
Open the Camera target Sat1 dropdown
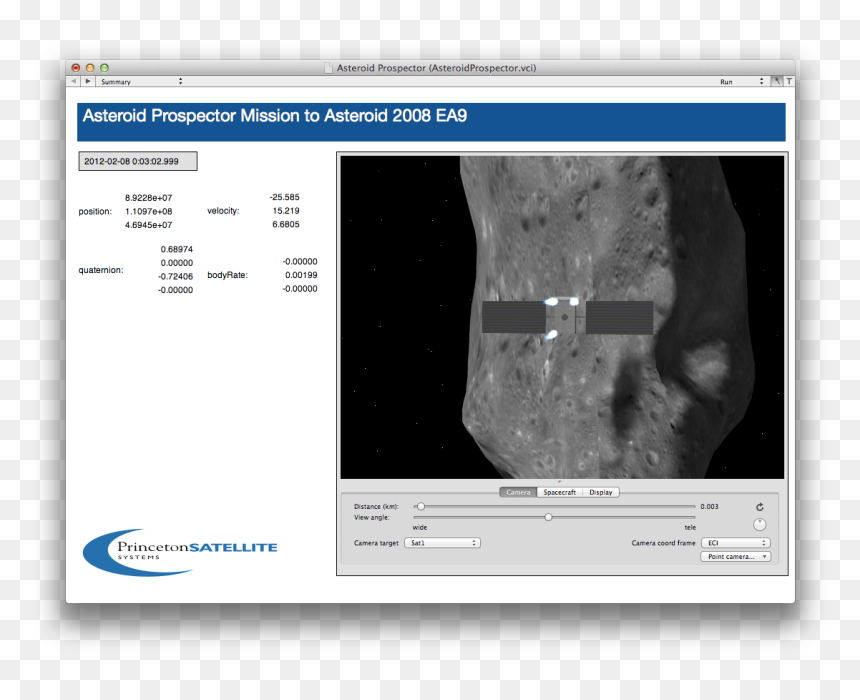pos(442,543)
